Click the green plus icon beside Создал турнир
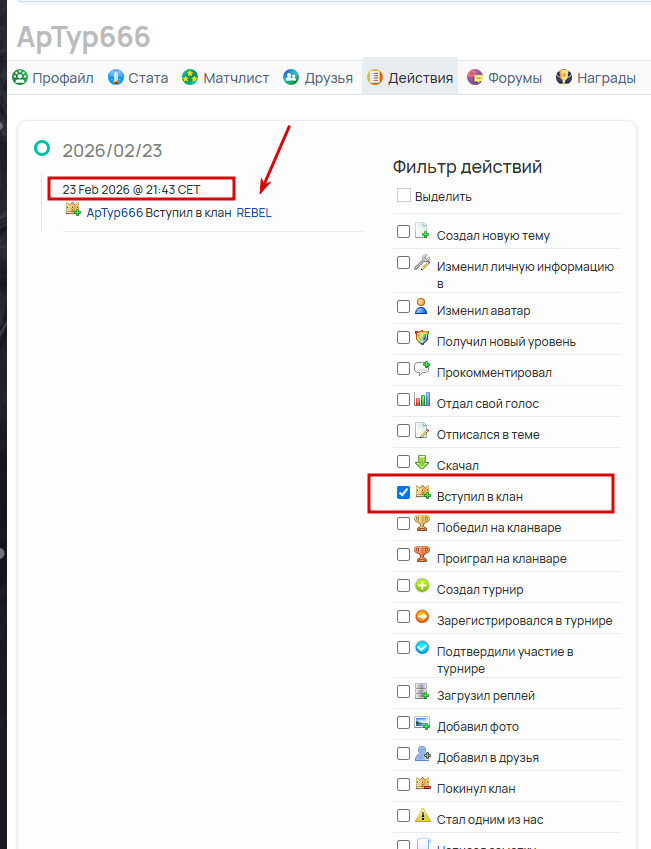The height and width of the screenshot is (849, 651). click(421, 586)
